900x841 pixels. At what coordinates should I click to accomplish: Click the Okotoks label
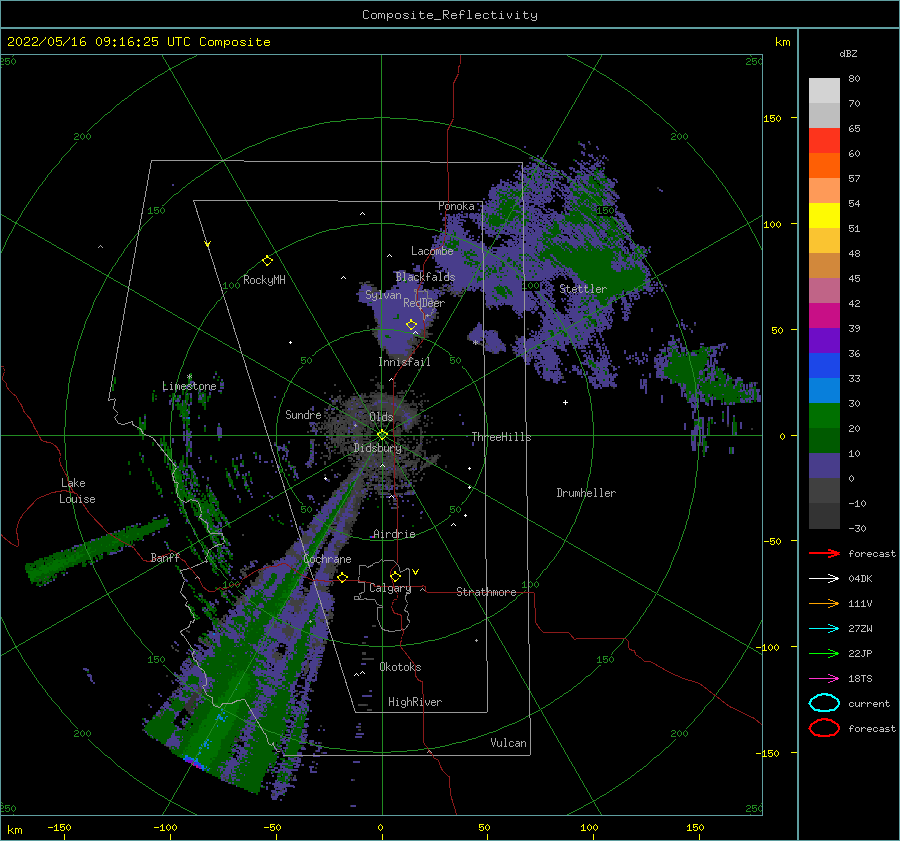400,667
